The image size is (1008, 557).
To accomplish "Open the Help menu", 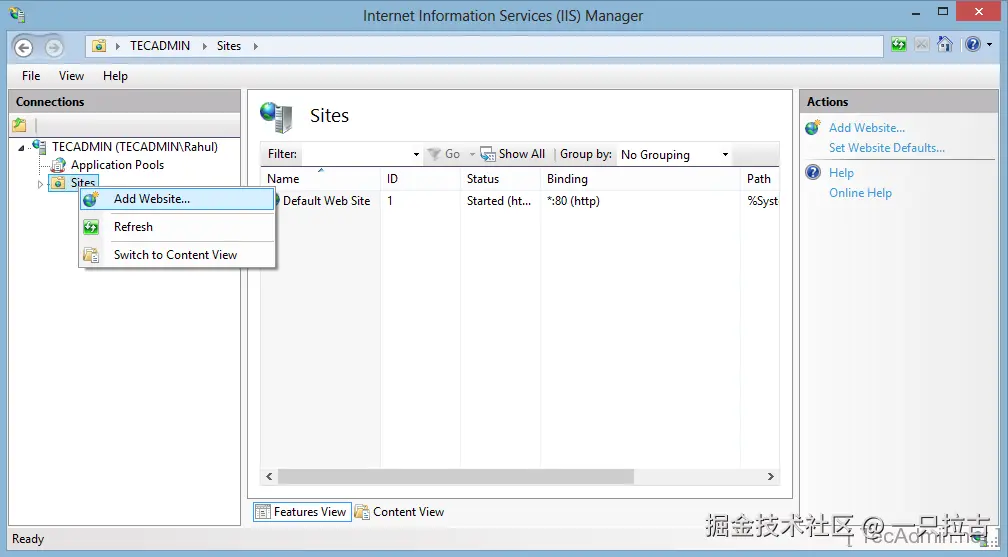I will tap(115, 76).
